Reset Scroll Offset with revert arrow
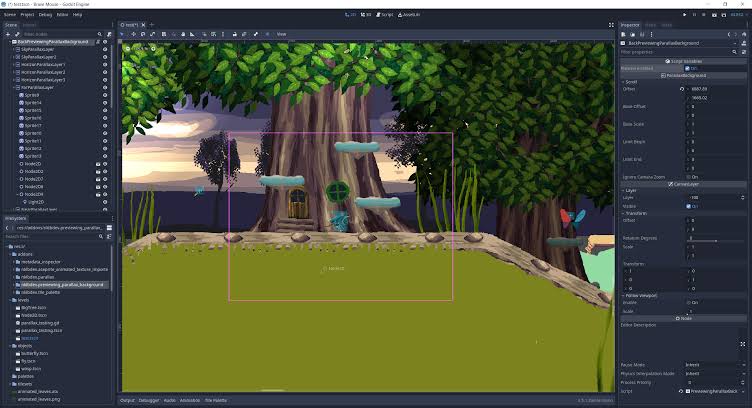This screenshot has width=752, height=408. click(x=682, y=89)
